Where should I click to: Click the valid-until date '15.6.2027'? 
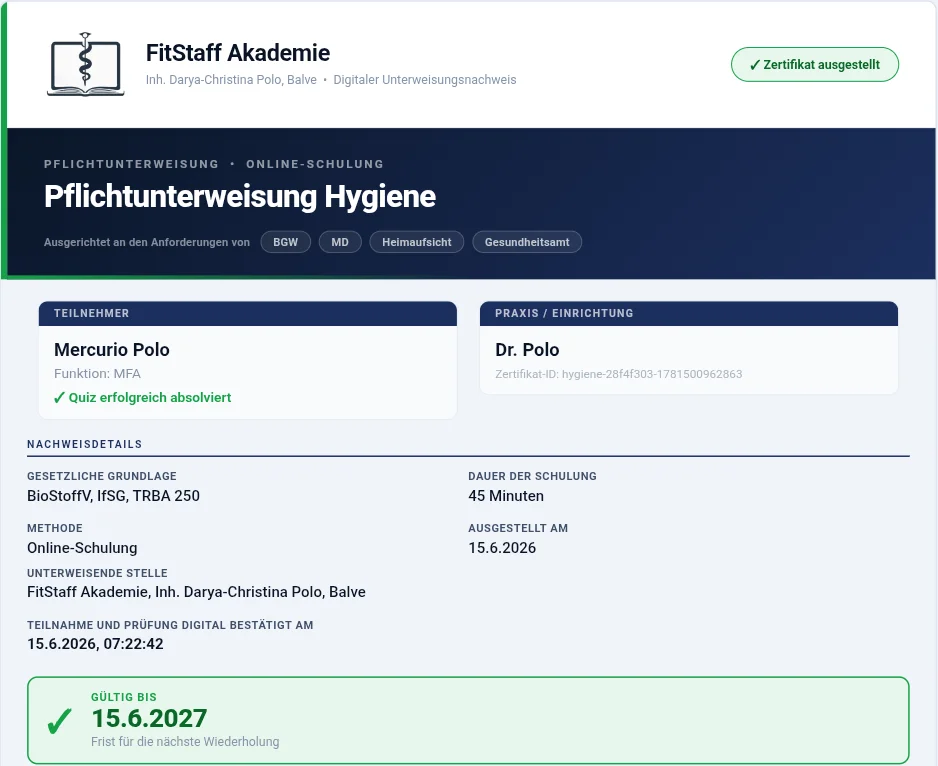click(149, 718)
